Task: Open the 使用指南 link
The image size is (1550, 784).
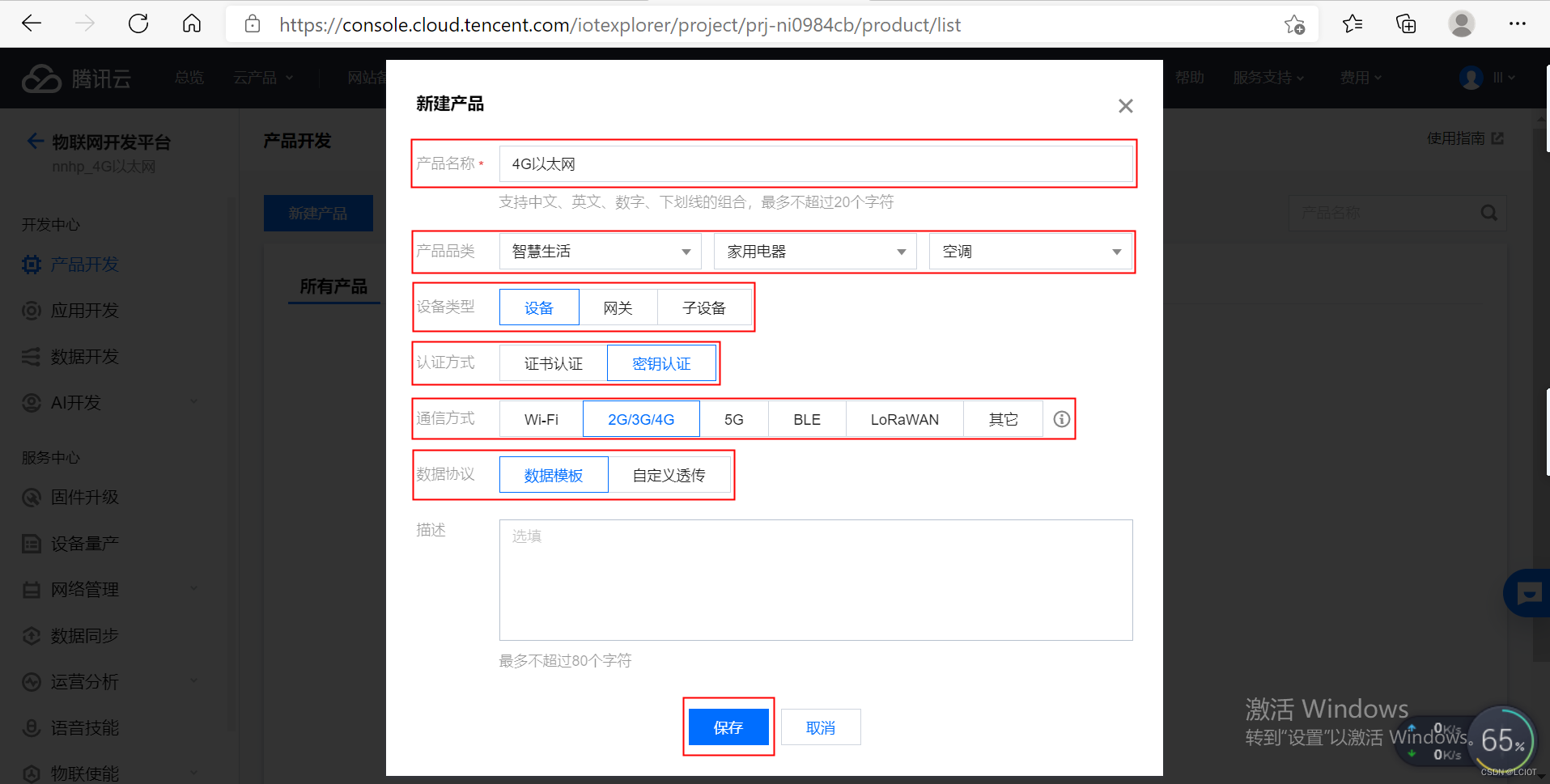Action: point(1464,138)
